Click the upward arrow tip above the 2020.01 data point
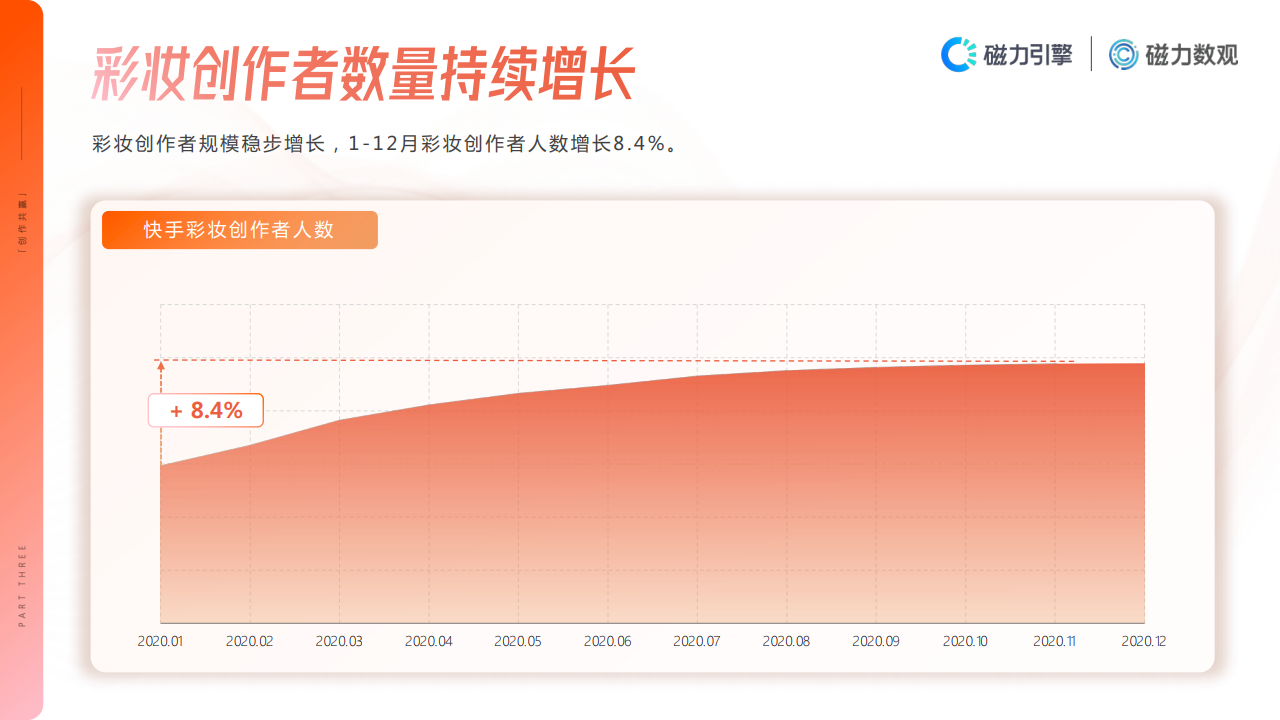This screenshot has height=720, width=1280. (x=161, y=366)
